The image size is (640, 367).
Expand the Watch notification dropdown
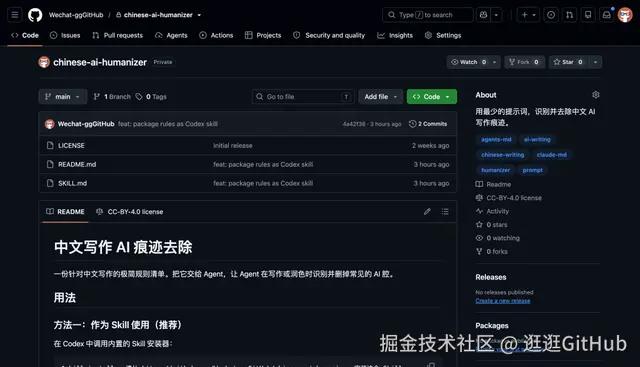(x=494, y=62)
